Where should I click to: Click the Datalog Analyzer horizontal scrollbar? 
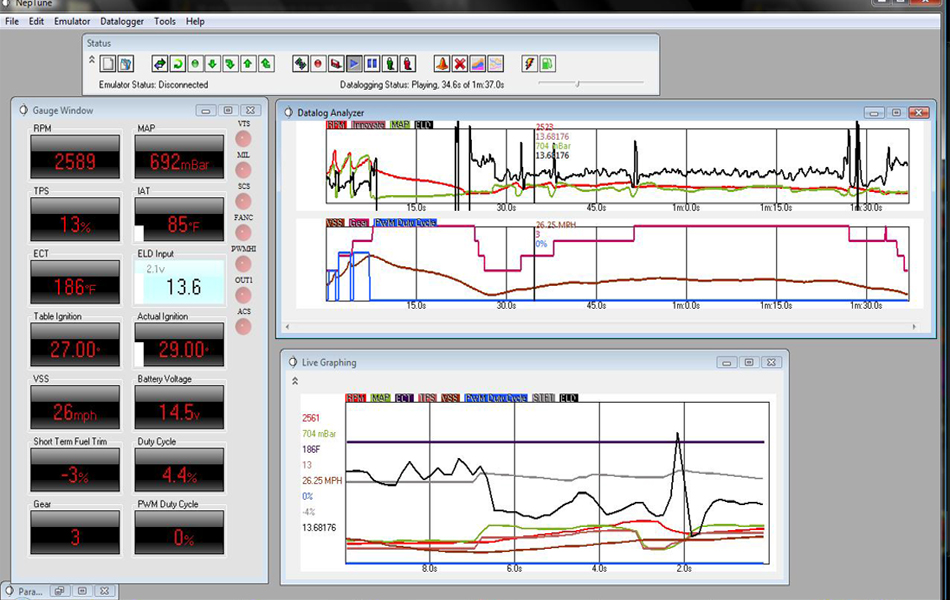pyautogui.click(x=601, y=327)
